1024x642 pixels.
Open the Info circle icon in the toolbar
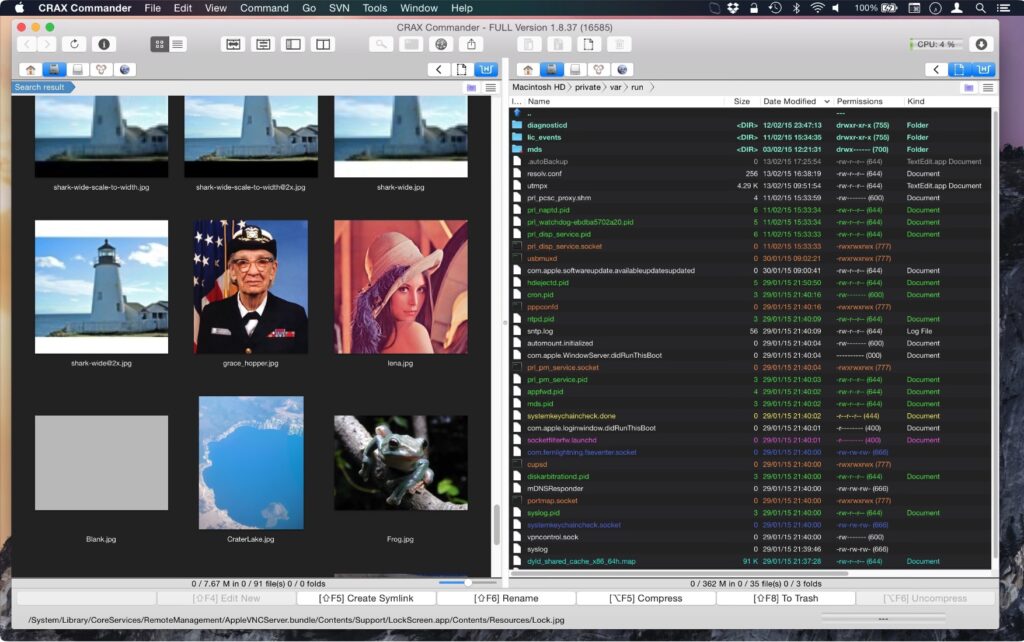tap(104, 44)
